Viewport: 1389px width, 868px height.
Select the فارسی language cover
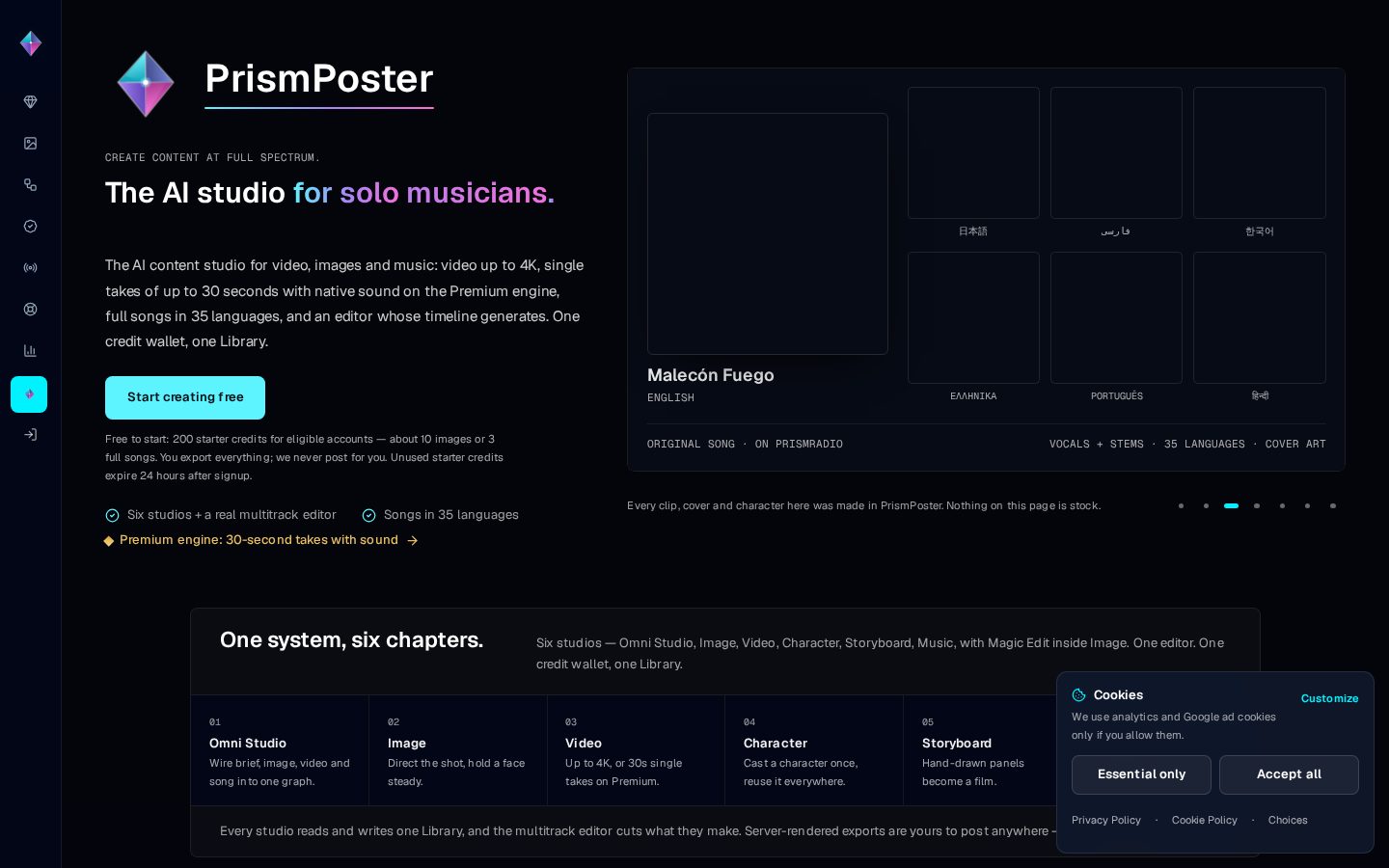click(x=1116, y=152)
